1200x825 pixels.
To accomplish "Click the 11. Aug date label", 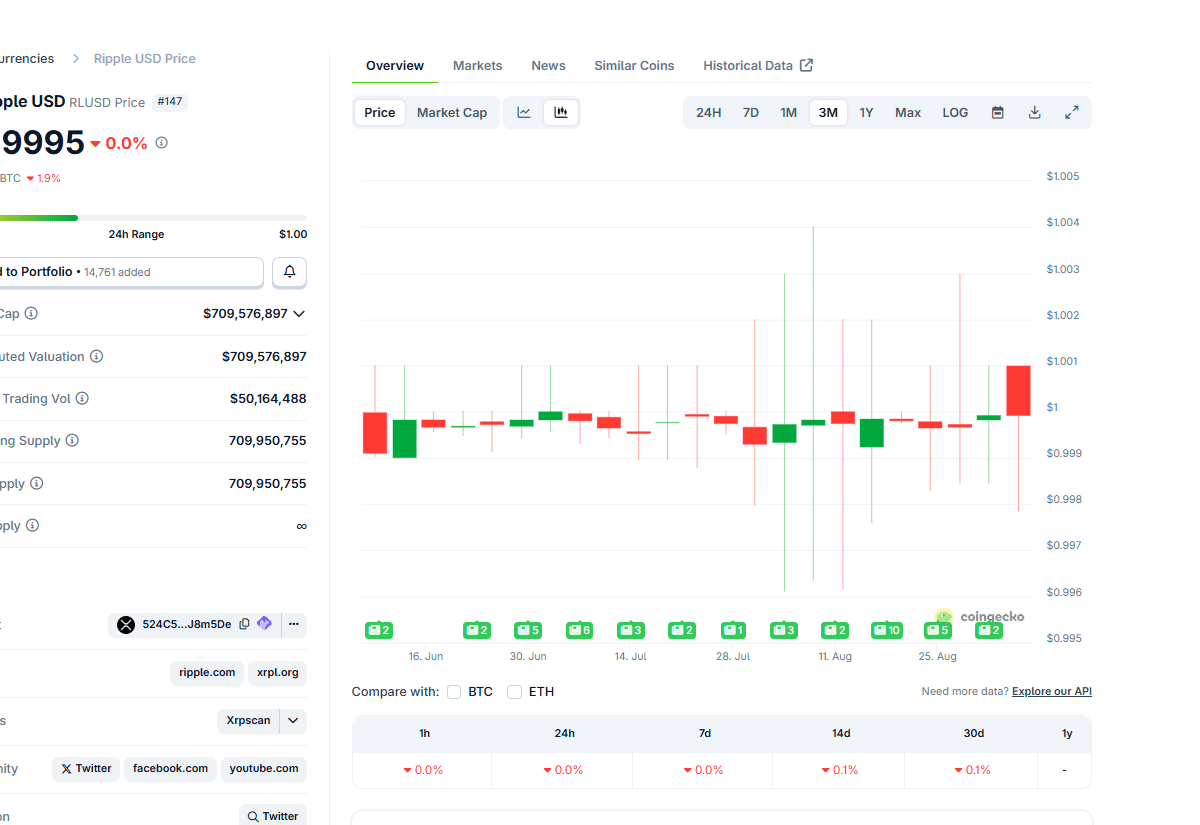I will 835,656.
